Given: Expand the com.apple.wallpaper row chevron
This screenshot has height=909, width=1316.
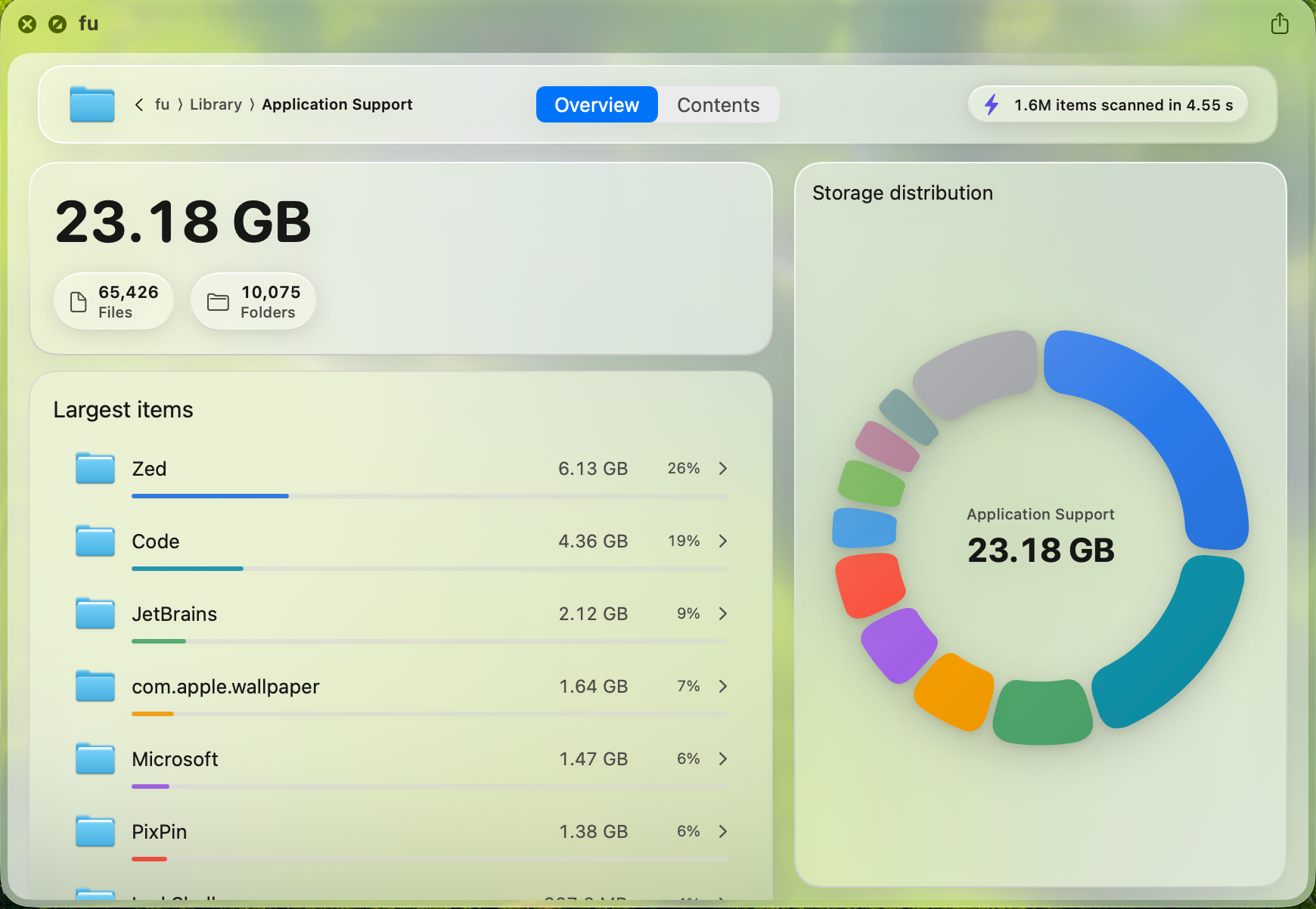Looking at the screenshot, I should [x=723, y=686].
